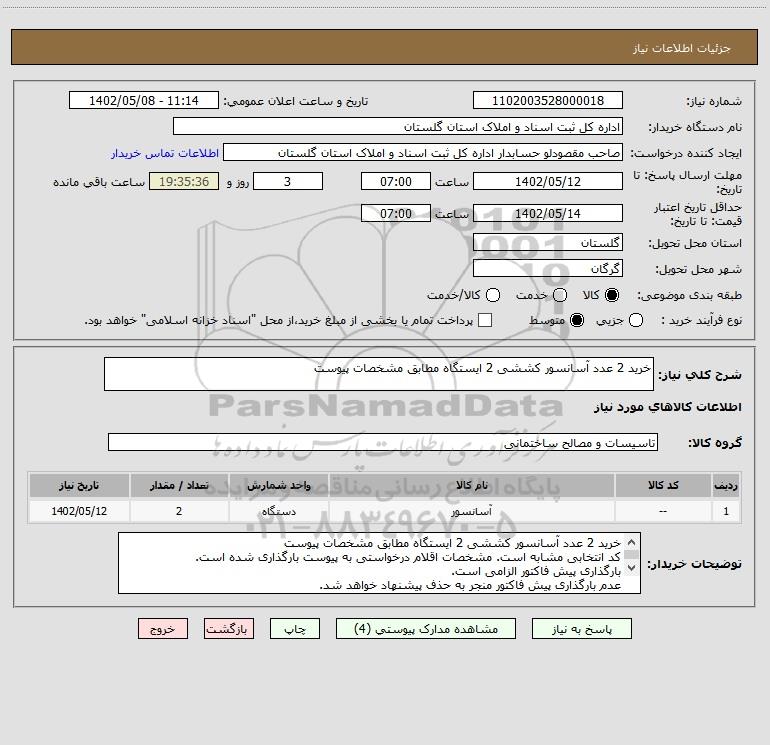Click the quantity cell showing 2
Viewport: 770px width, 745px height.
179,511
